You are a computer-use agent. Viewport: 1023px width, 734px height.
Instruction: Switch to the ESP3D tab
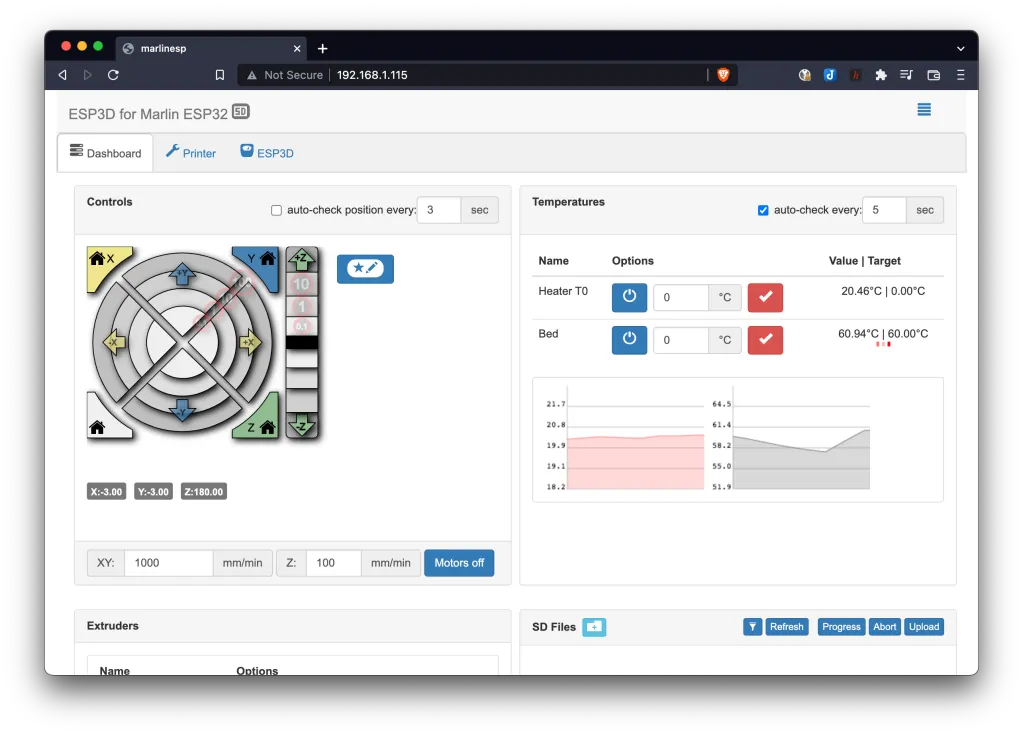pos(267,153)
